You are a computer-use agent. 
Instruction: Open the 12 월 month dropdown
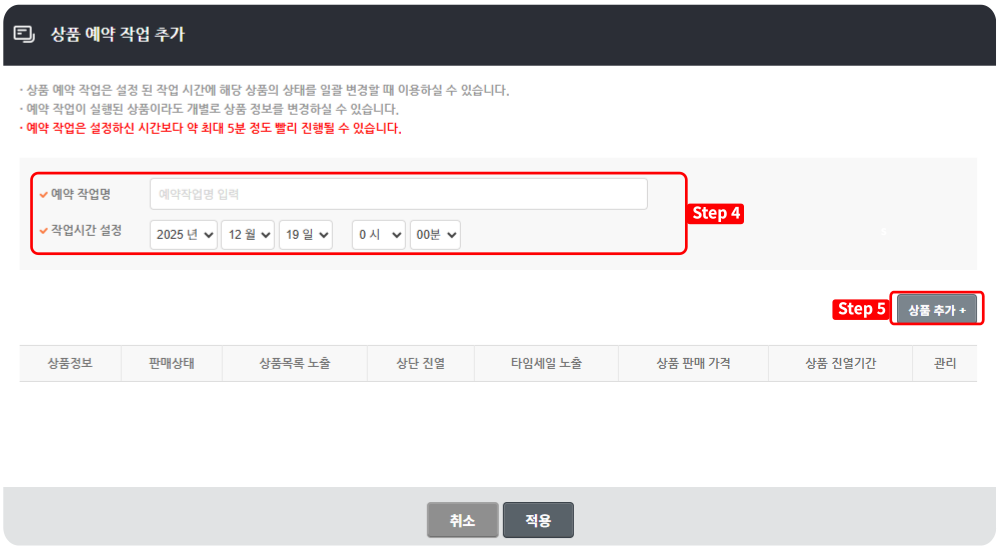(248, 235)
